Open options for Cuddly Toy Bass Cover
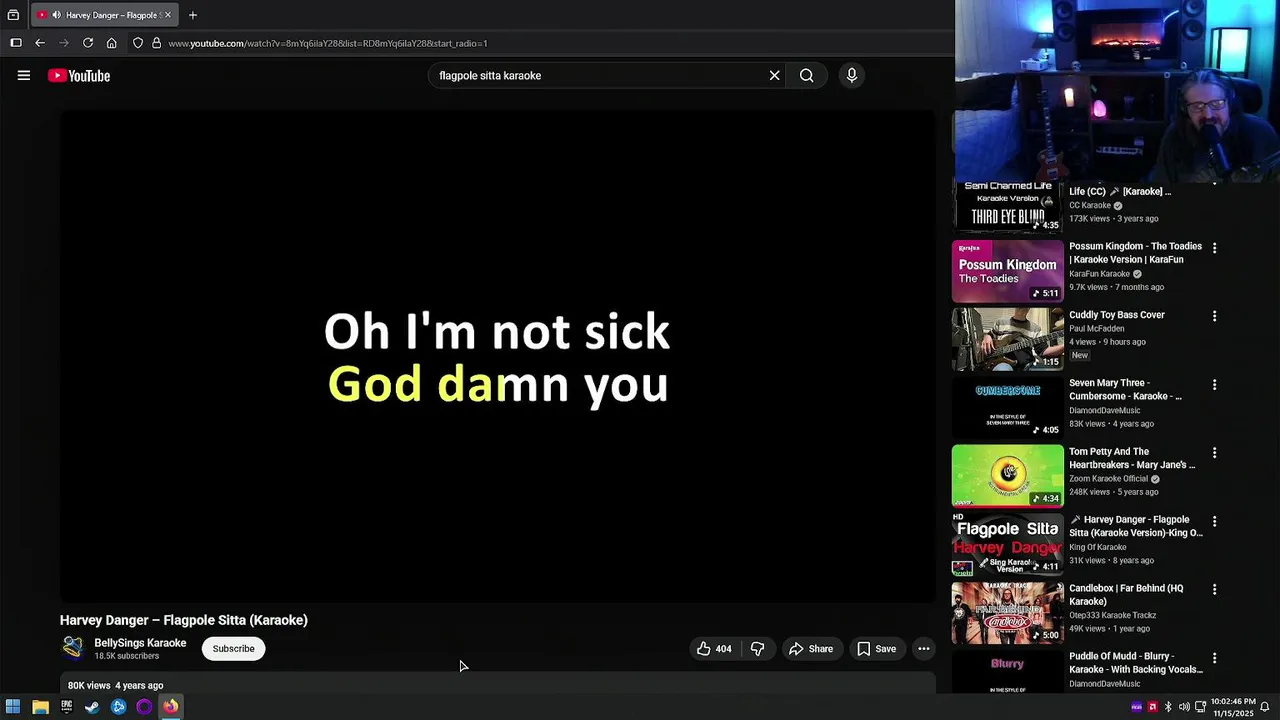1280x720 pixels. coord(1214,316)
